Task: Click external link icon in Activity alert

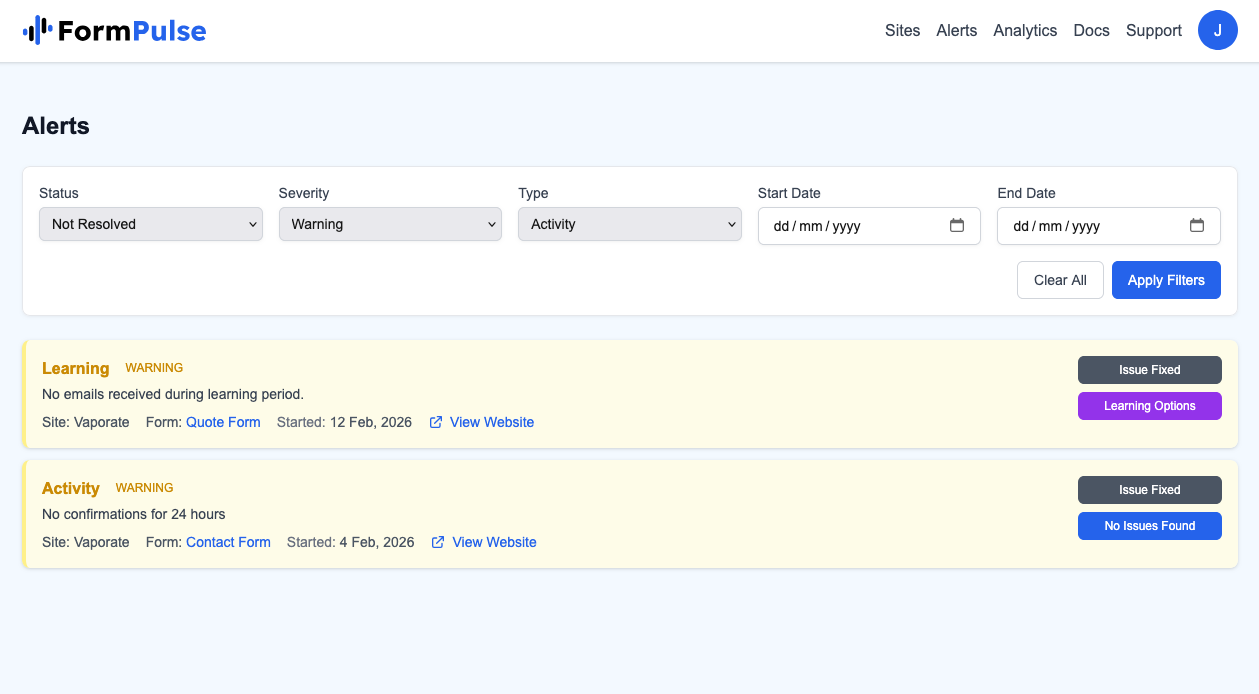Action: (x=438, y=542)
